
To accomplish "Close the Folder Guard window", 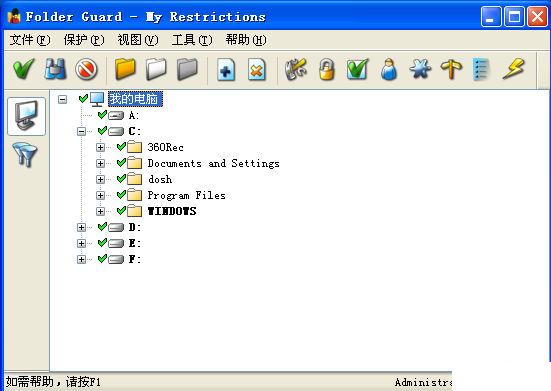I will [x=537, y=17].
